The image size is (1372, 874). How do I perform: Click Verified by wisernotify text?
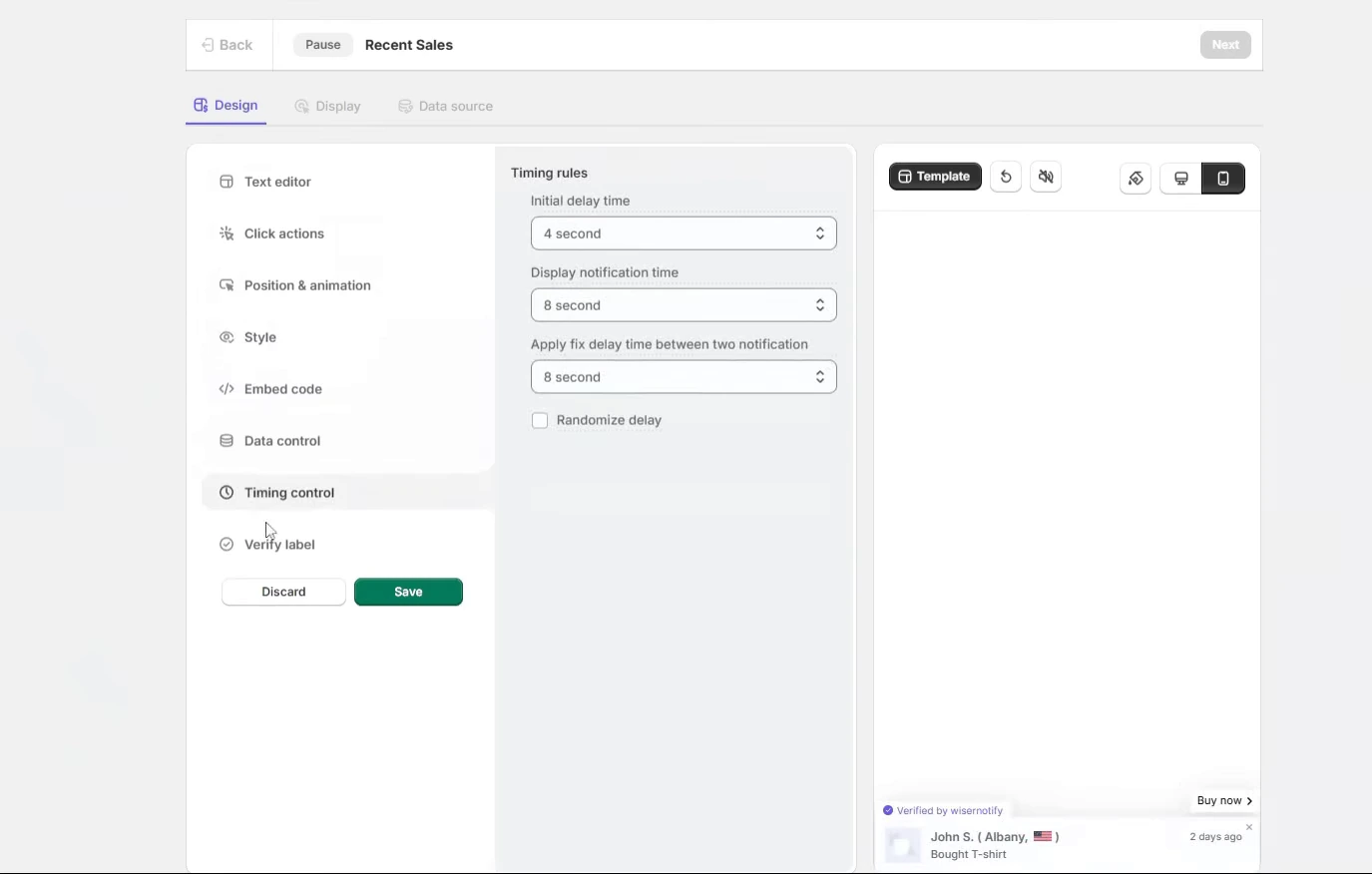[950, 810]
